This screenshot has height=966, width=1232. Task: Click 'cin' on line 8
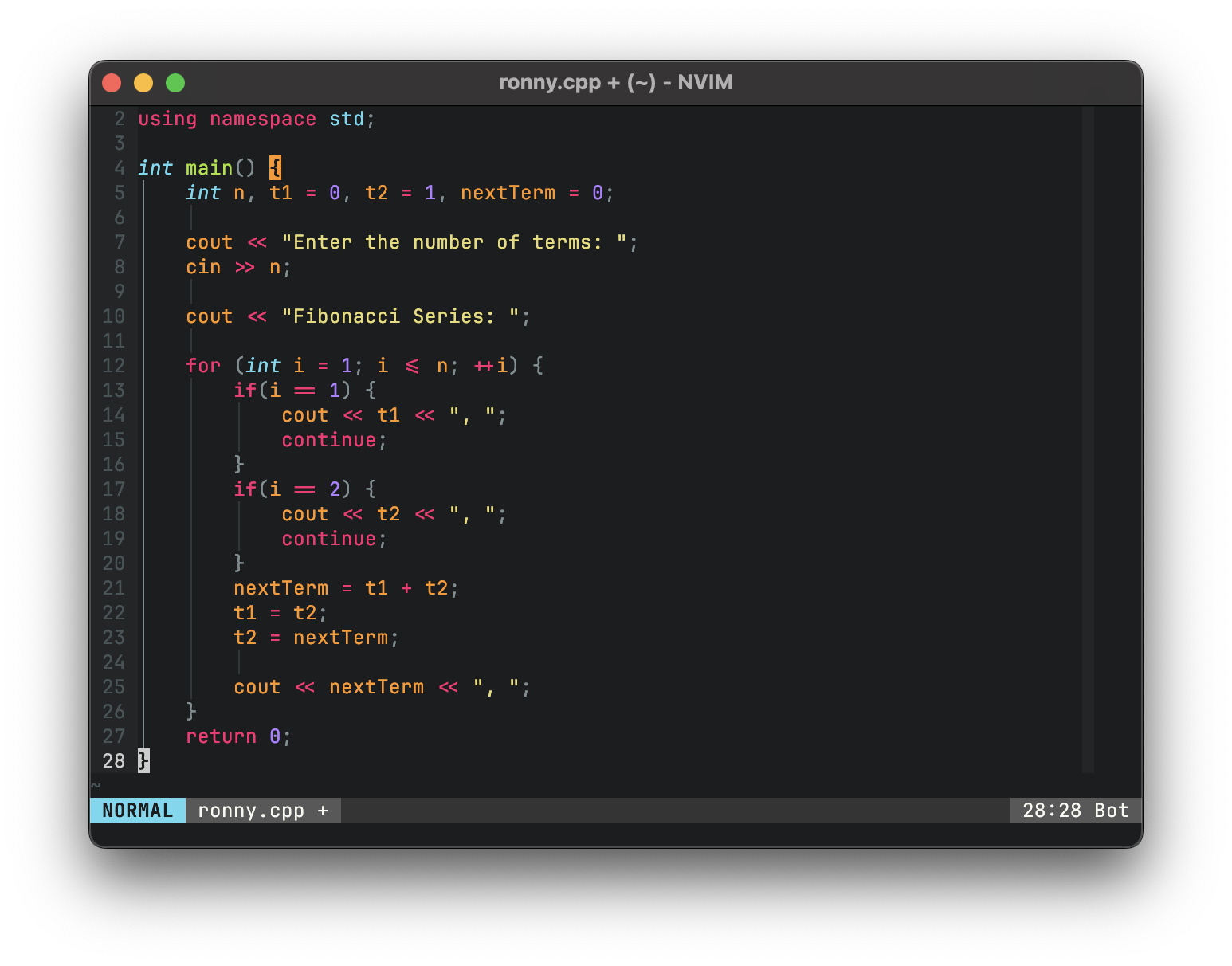tap(203, 267)
